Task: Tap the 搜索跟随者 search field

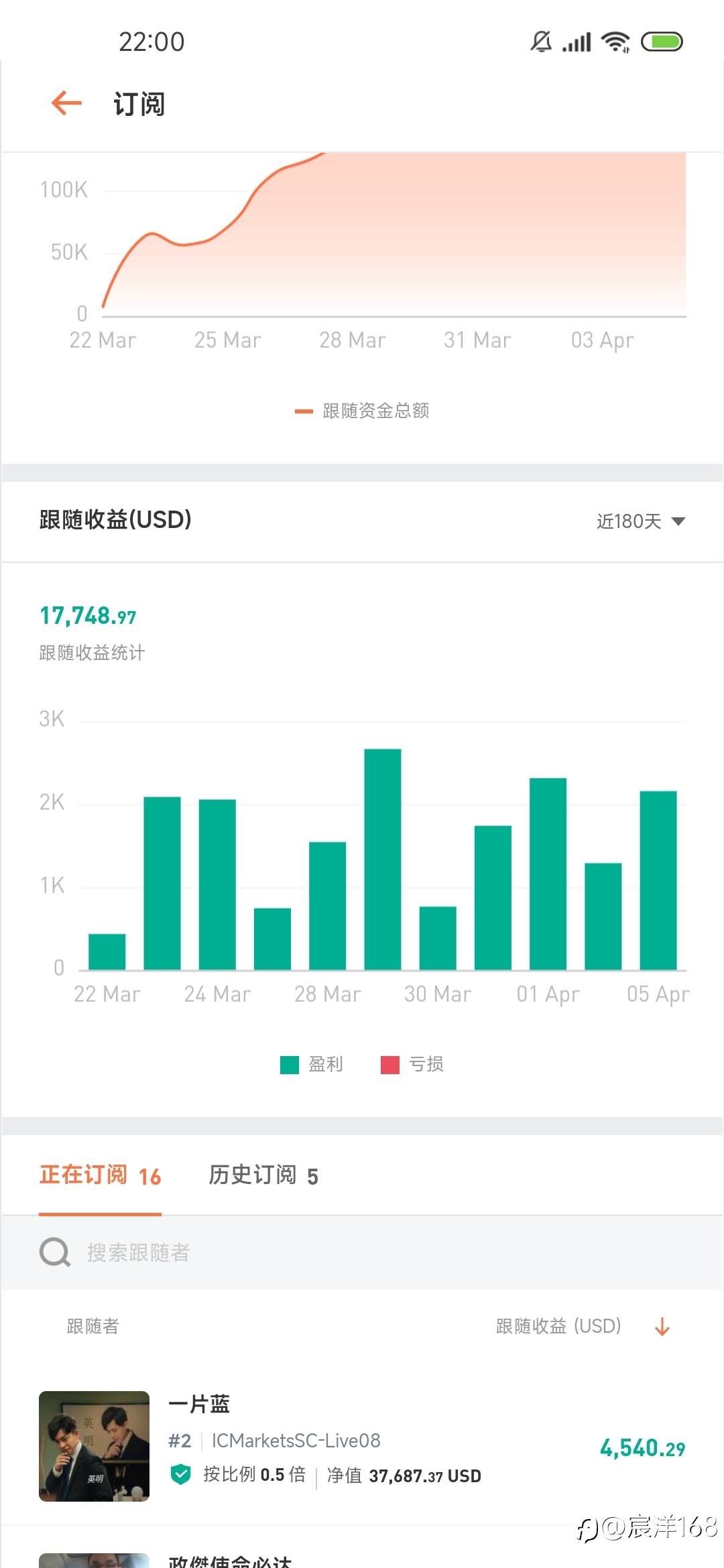Action: pyautogui.click(x=362, y=1252)
